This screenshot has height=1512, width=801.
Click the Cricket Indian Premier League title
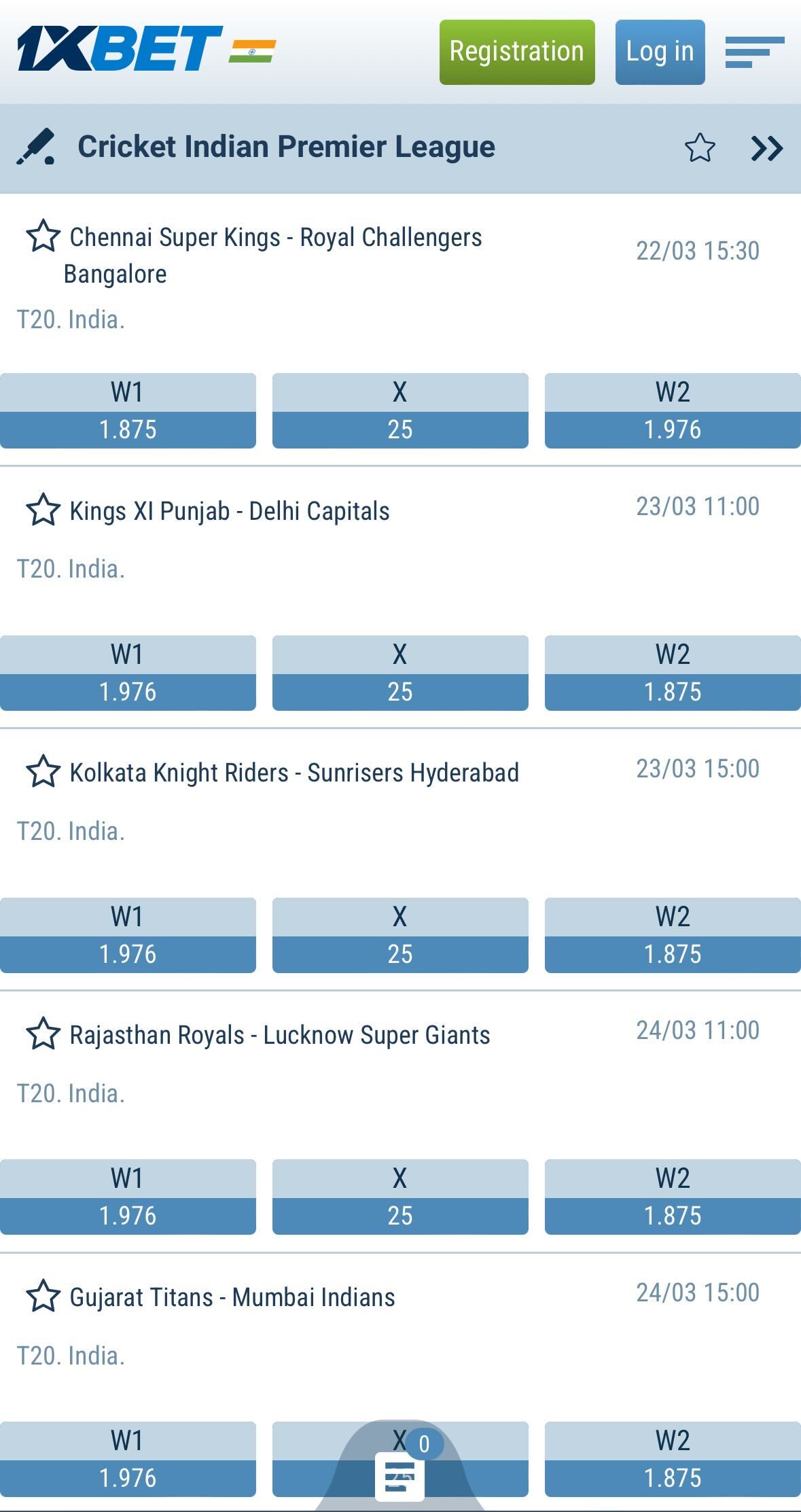286,145
